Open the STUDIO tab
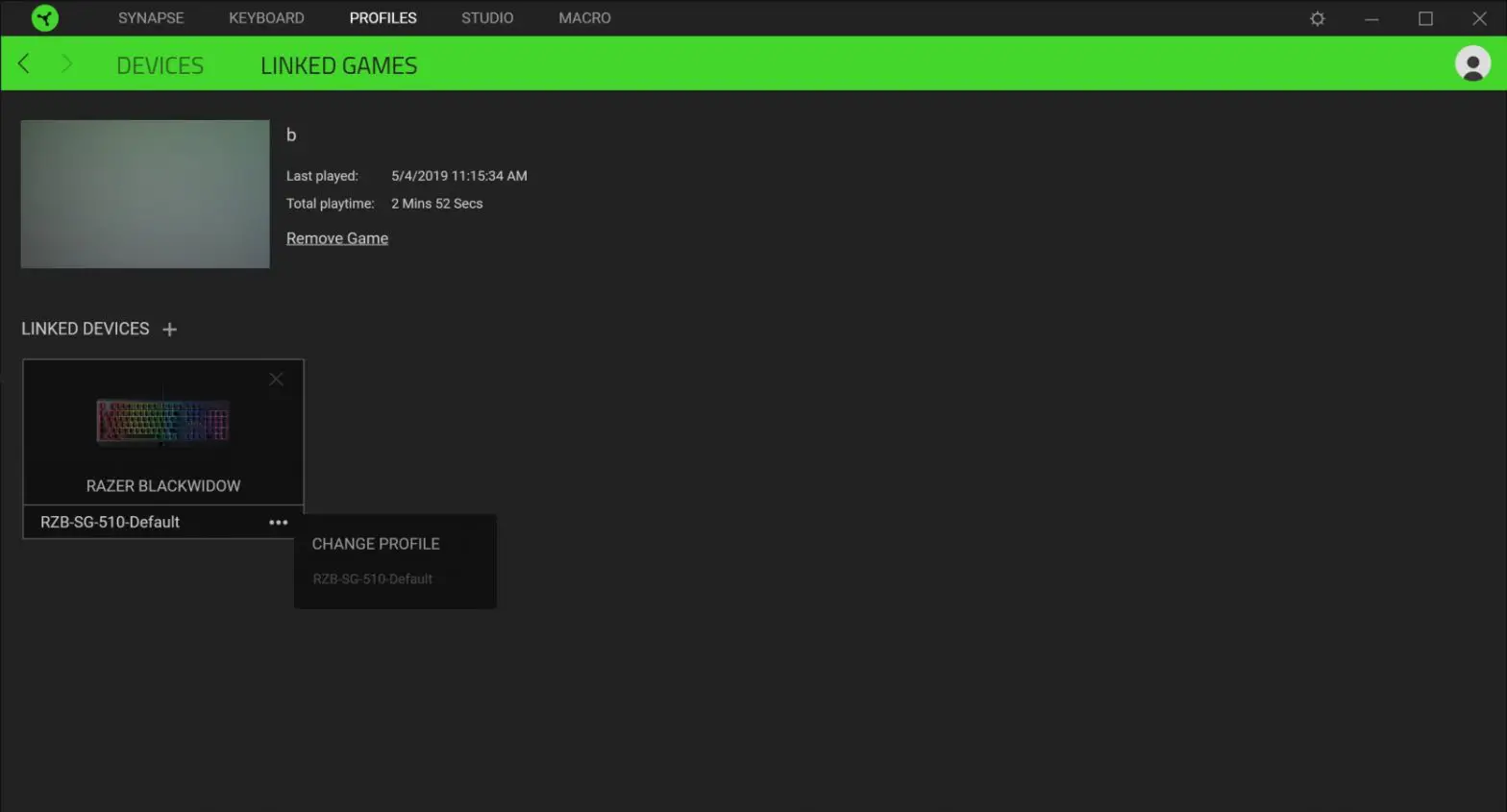Image resolution: width=1507 pixels, height=812 pixels. (487, 18)
